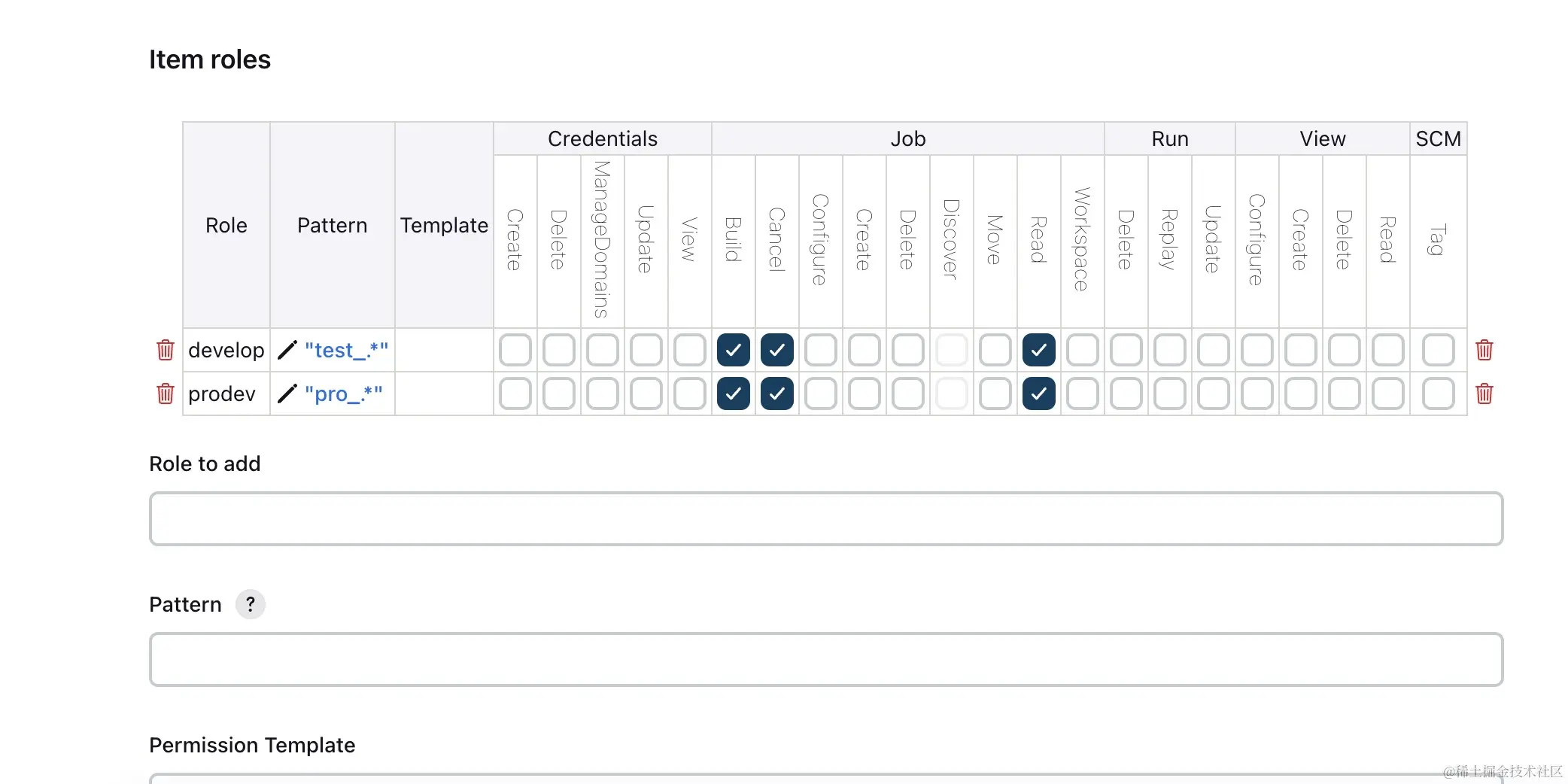Enable Job Configure for develop role
The image size is (1568, 784).
tap(820, 350)
